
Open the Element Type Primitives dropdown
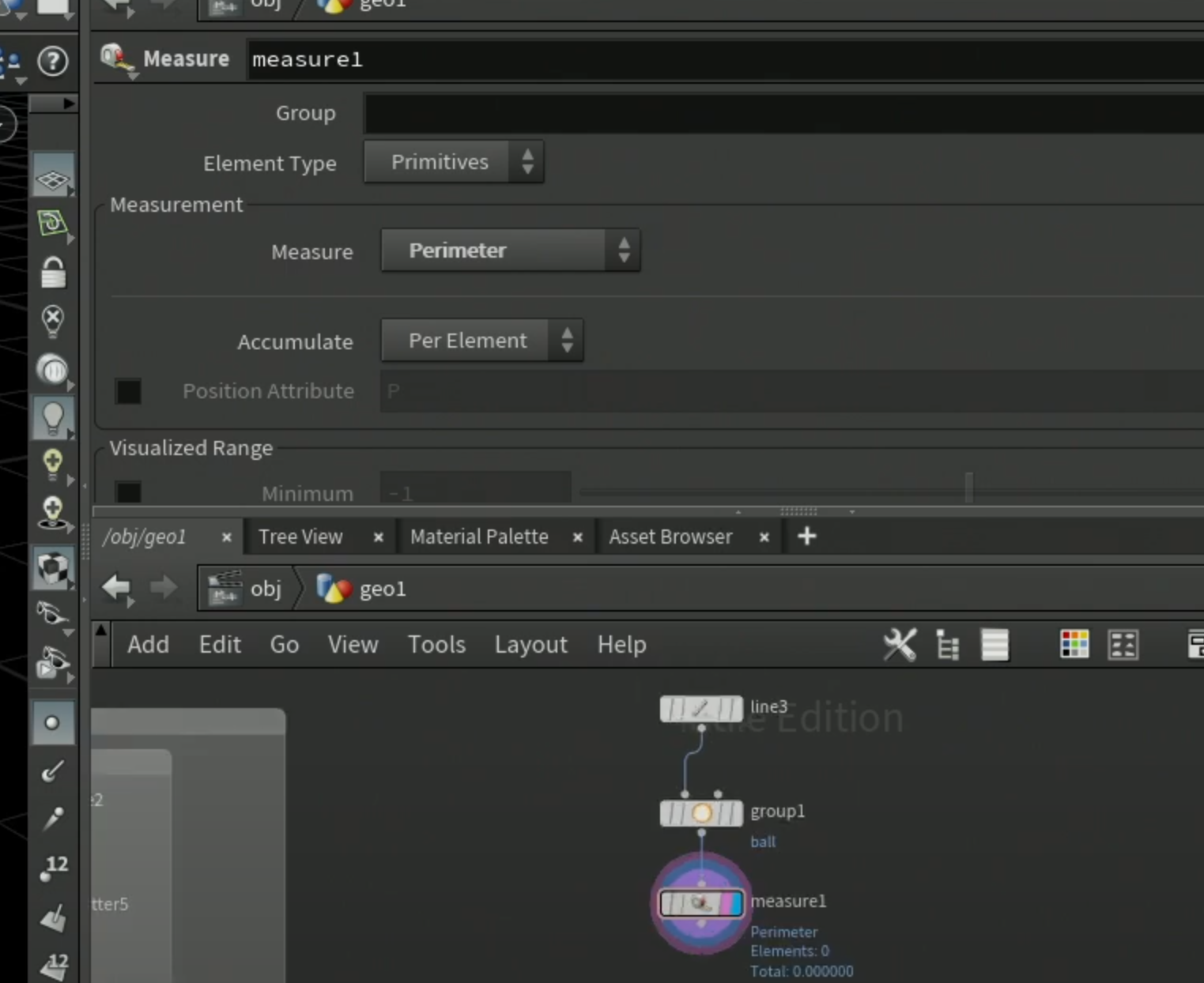(x=454, y=162)
